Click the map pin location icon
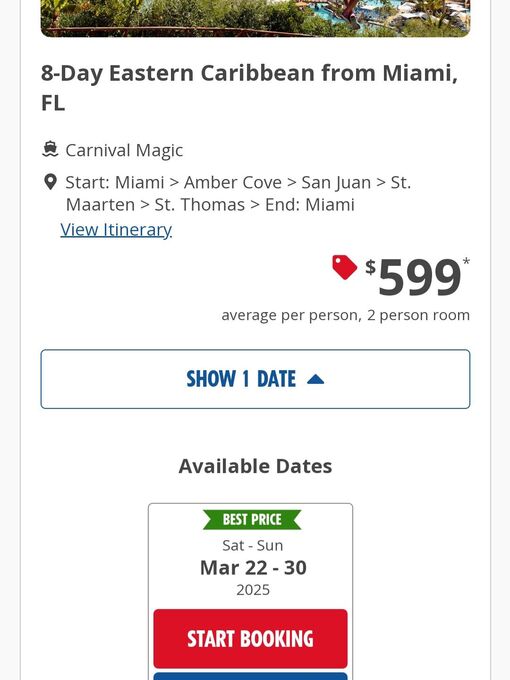Screen dimensions: 510x680 pos(50,182)
